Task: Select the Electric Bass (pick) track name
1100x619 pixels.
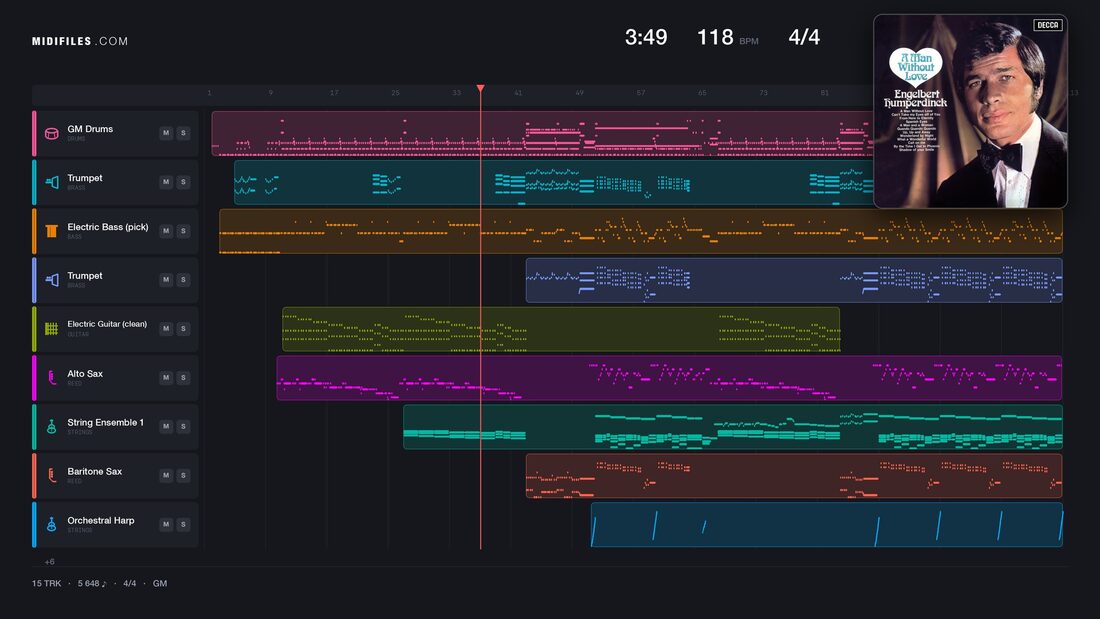Action: coord(108,227)
